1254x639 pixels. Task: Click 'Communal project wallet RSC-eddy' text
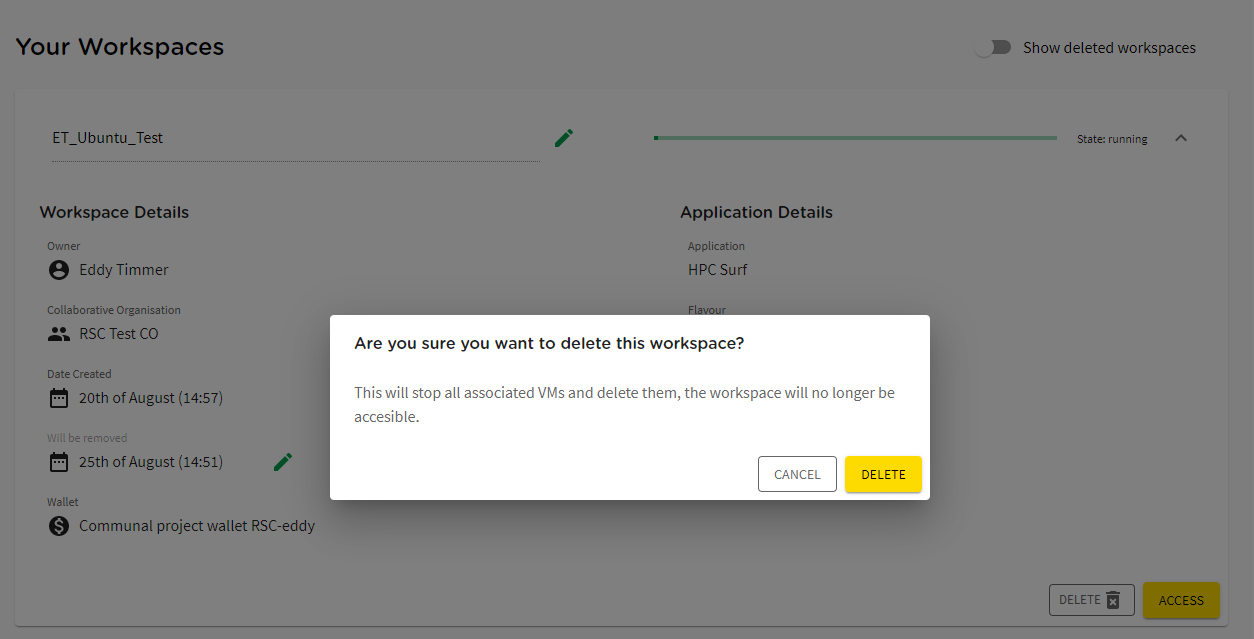point(197,526)
